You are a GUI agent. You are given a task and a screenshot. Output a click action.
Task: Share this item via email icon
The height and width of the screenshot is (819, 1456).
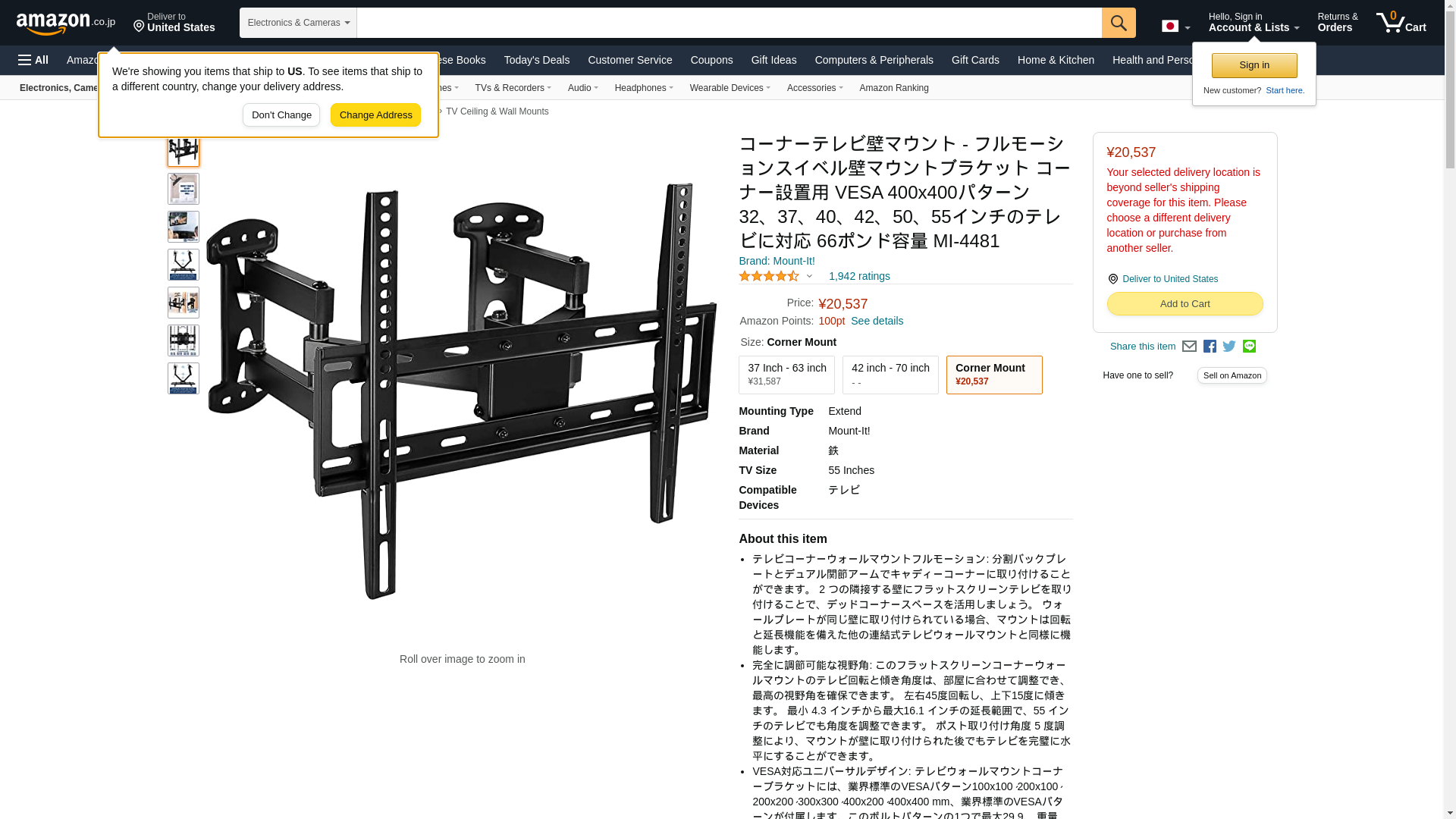tap(1189, 347)
